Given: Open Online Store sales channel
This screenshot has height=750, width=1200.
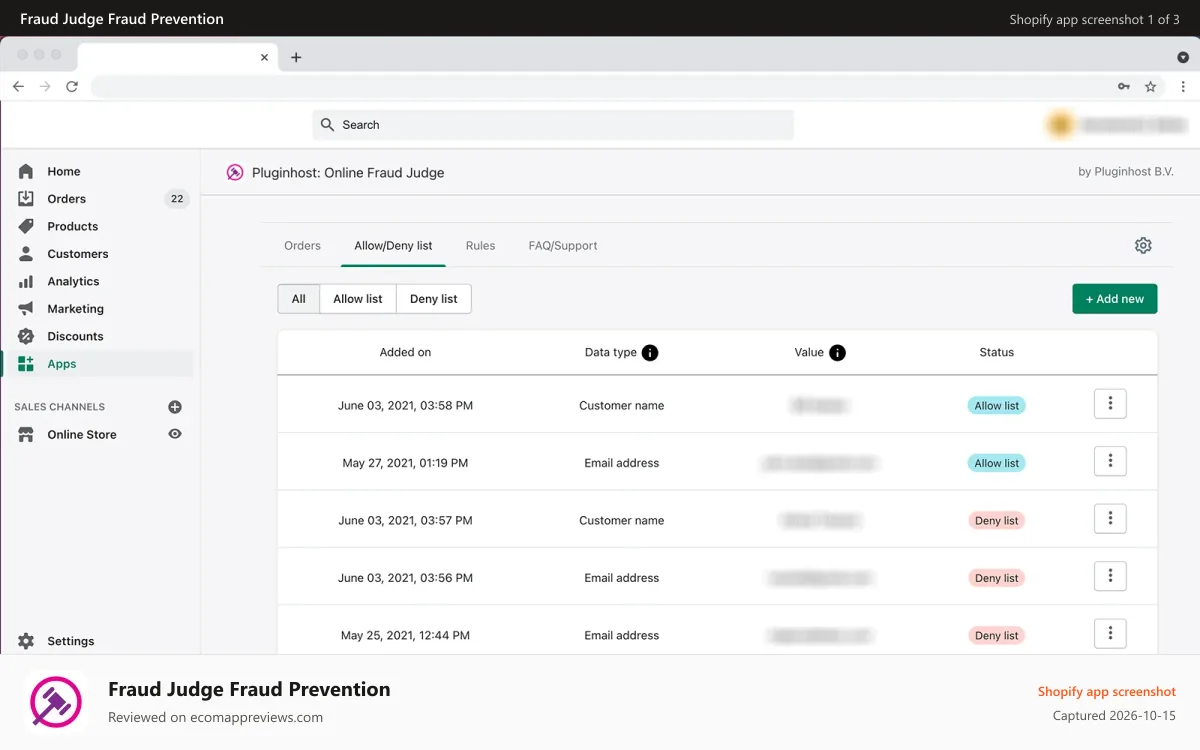Looking at the screenshot, I should [82, 434].
